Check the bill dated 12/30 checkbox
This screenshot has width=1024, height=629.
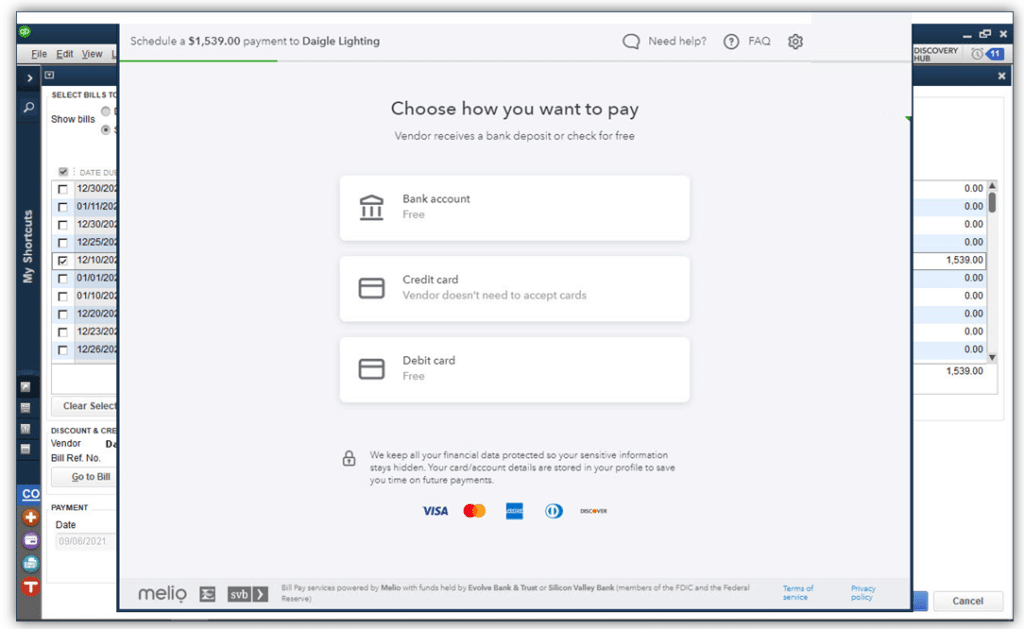click(x=62, y=188)
